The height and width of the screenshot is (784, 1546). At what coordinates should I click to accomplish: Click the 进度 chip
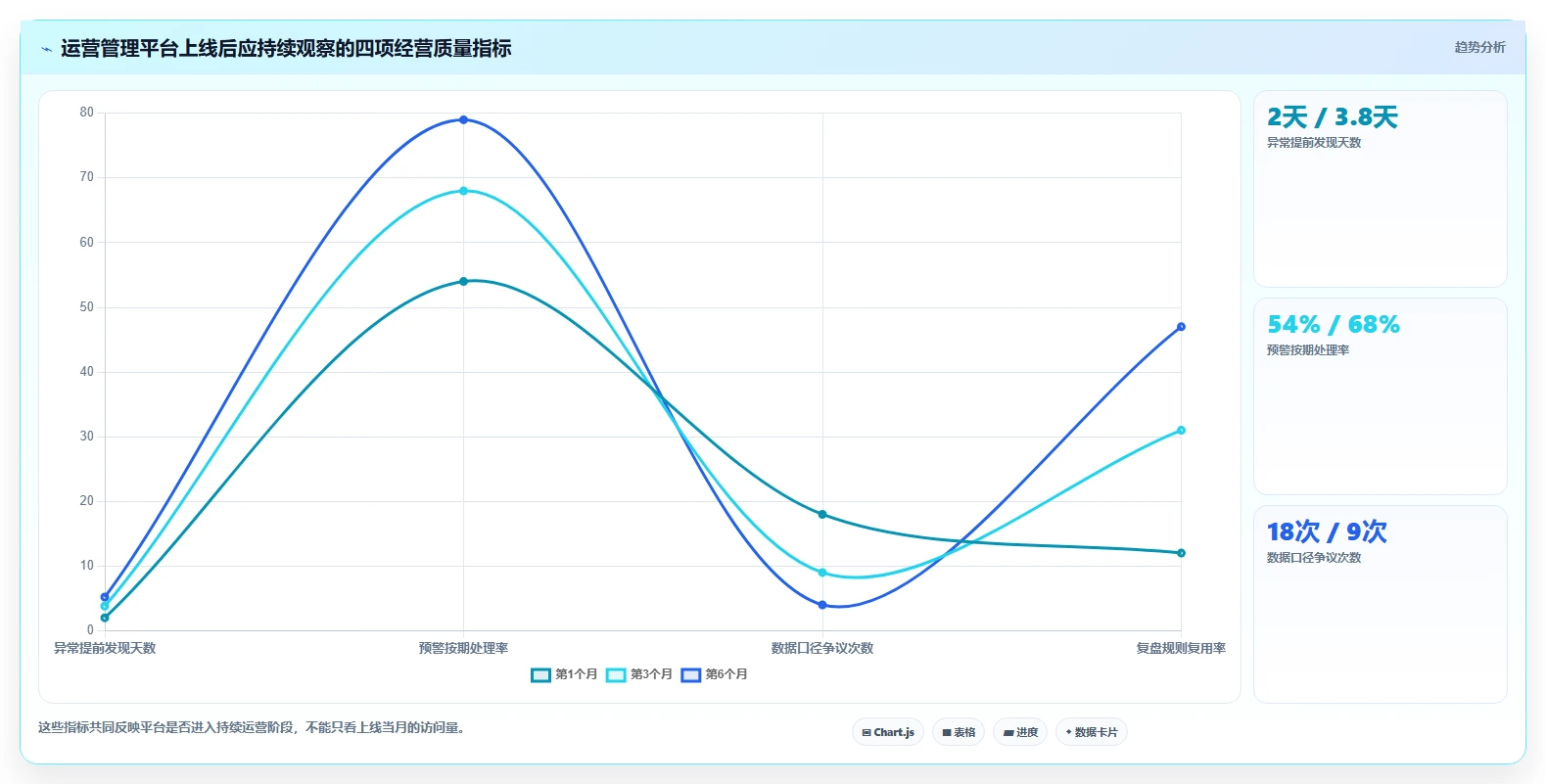[x=1020, y=732]
